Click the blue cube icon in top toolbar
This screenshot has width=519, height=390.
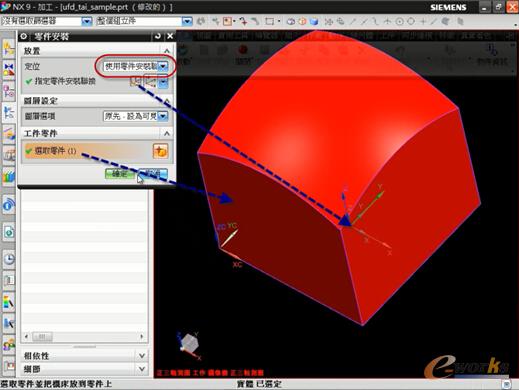[x=314, y=21]
